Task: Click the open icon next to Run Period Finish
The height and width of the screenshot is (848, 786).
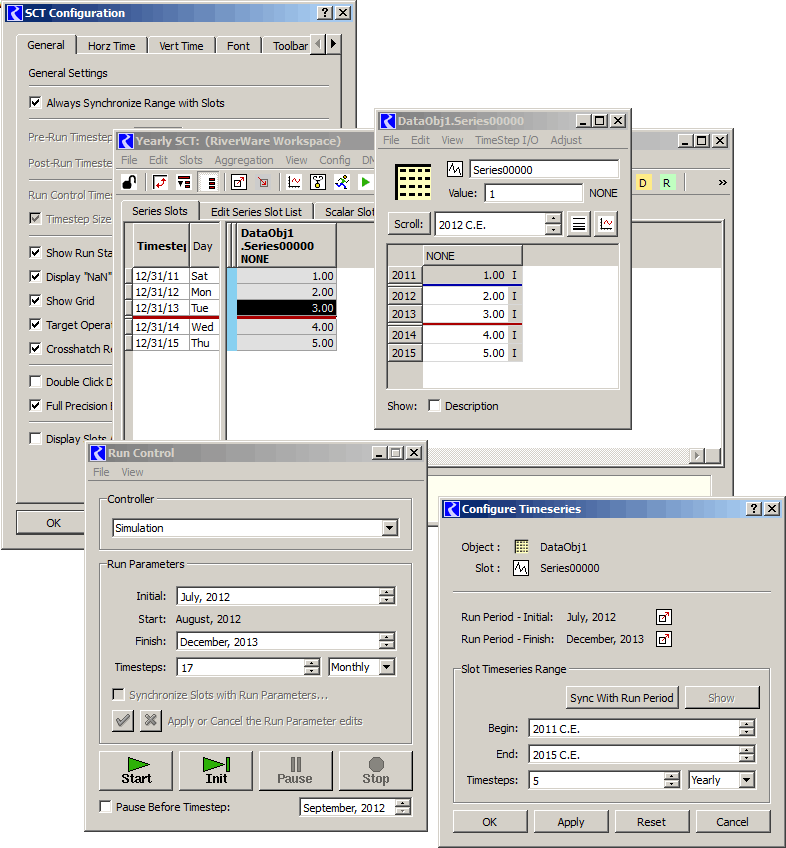Action: click(x=664, y=639)
